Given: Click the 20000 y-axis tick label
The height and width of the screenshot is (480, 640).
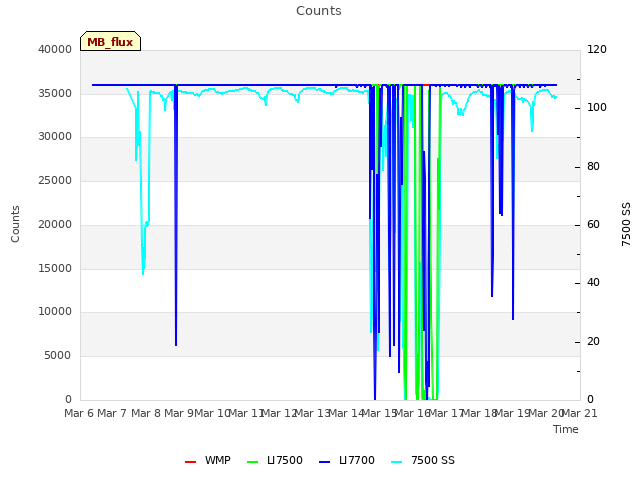Looking at the screenshot, I should (x=55, y=224).
